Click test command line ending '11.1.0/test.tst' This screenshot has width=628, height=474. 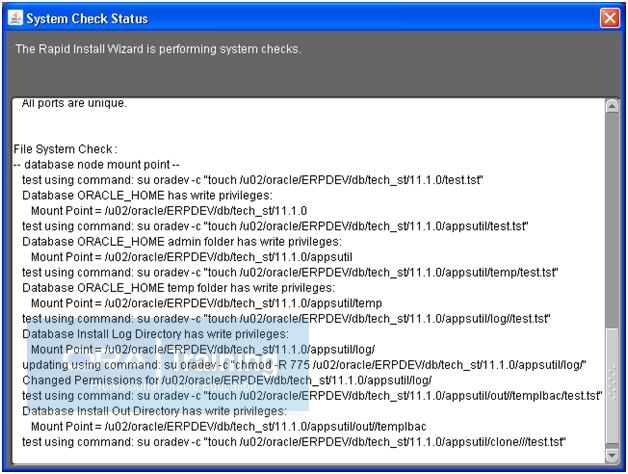(252, 180)
